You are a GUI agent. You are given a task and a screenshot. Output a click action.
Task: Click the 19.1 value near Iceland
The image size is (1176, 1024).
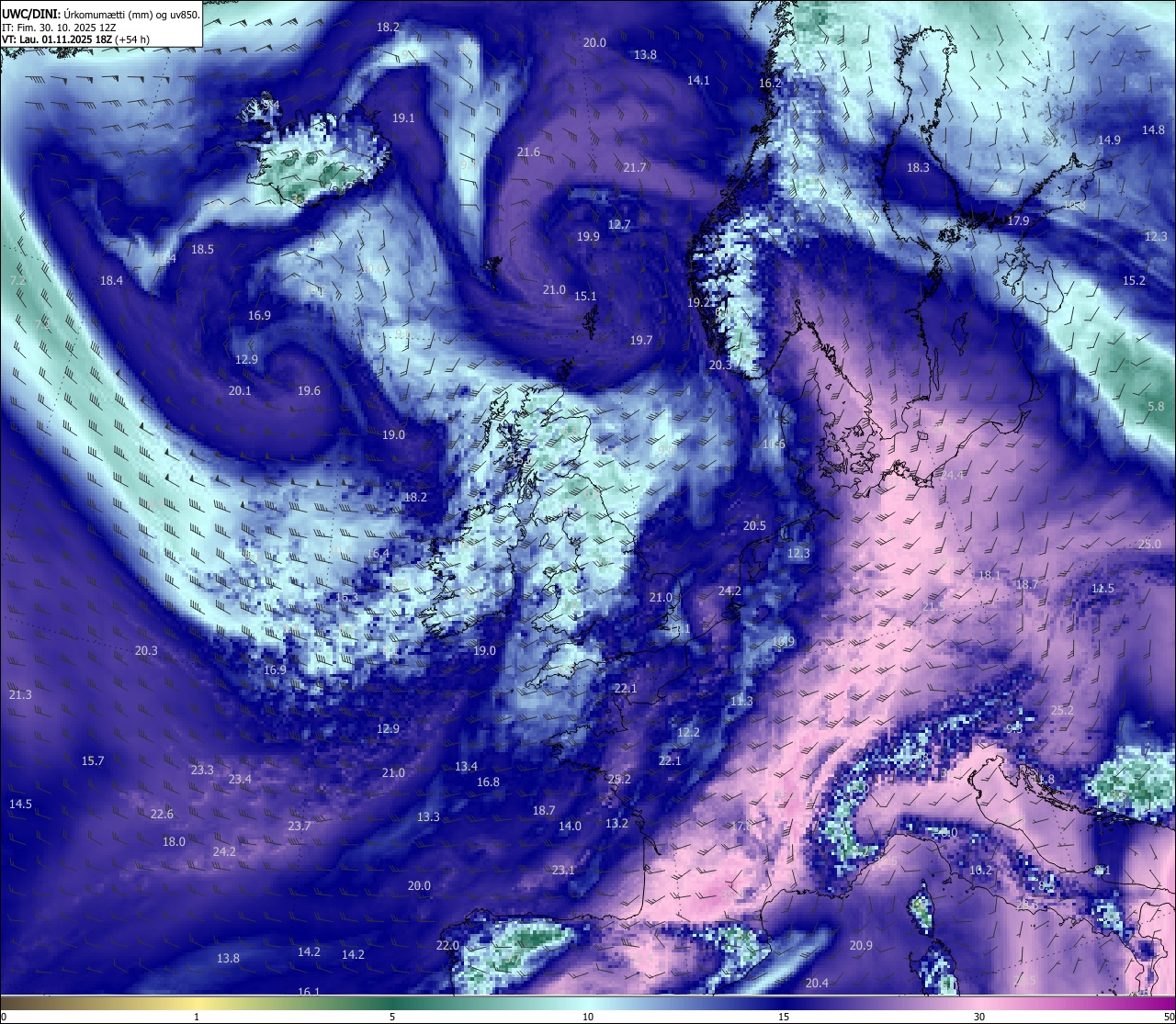(x=403, y=118)
